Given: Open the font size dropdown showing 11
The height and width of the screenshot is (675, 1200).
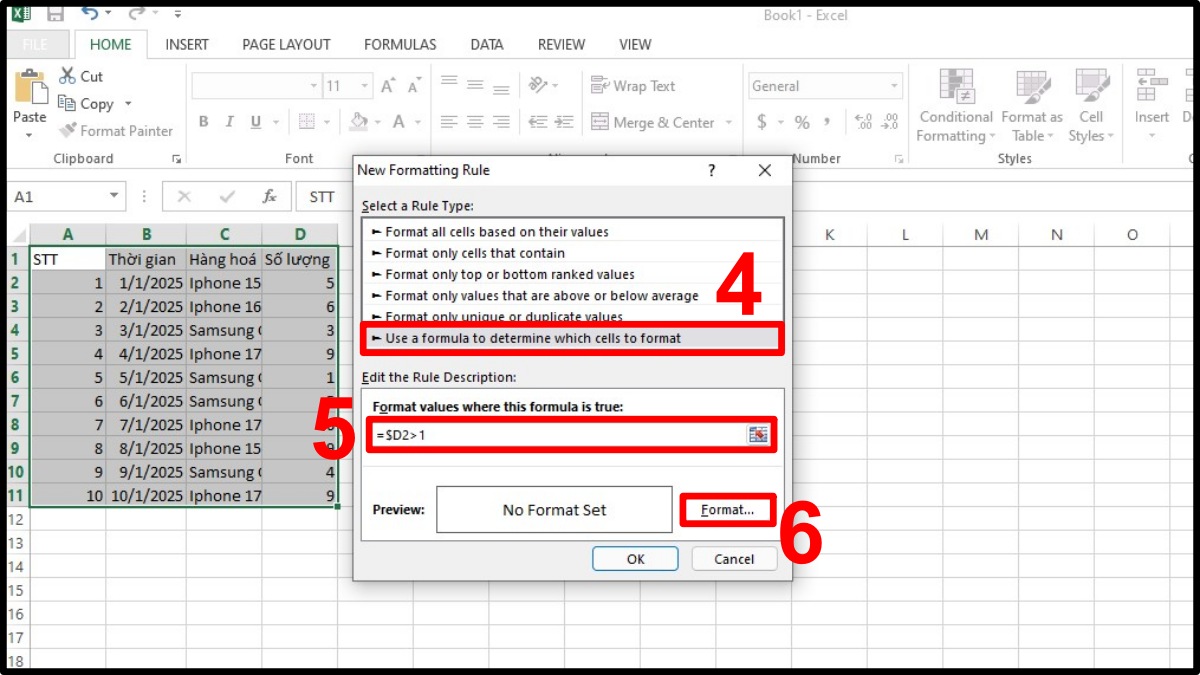Looking at the screenshot, I should 365,86.
